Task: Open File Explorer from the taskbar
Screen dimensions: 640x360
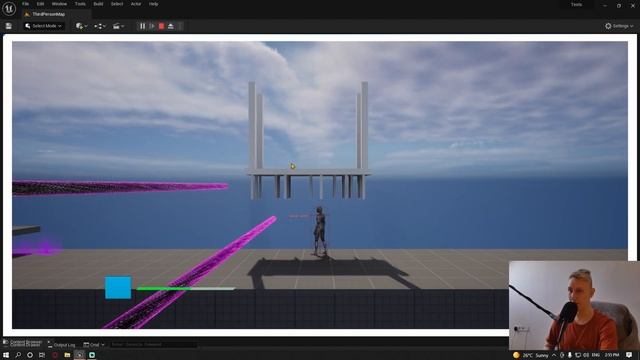Action: pos(67,355)
